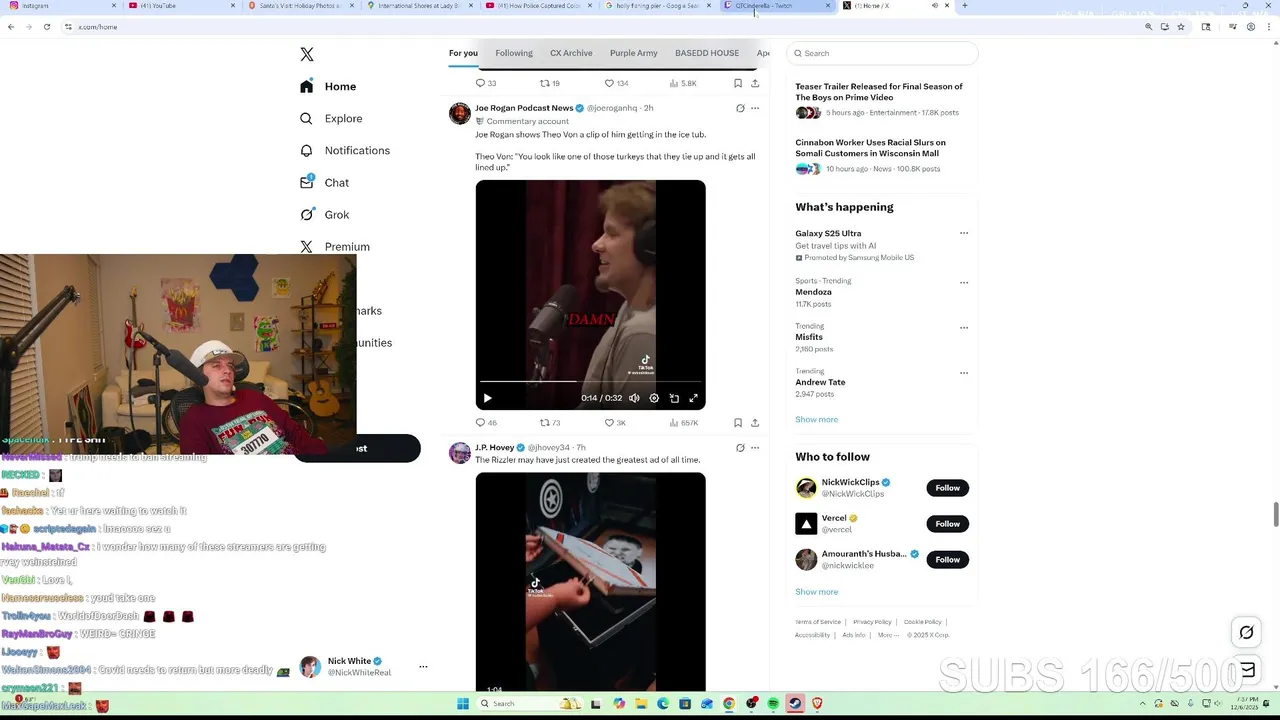Viewport: 1280px width, 720px height.
Task: Open the Home page in the sidebar
Action: [x=328, y=87]
